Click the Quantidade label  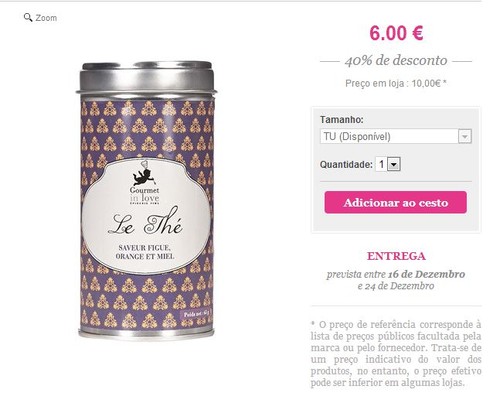tap(346, 164)
